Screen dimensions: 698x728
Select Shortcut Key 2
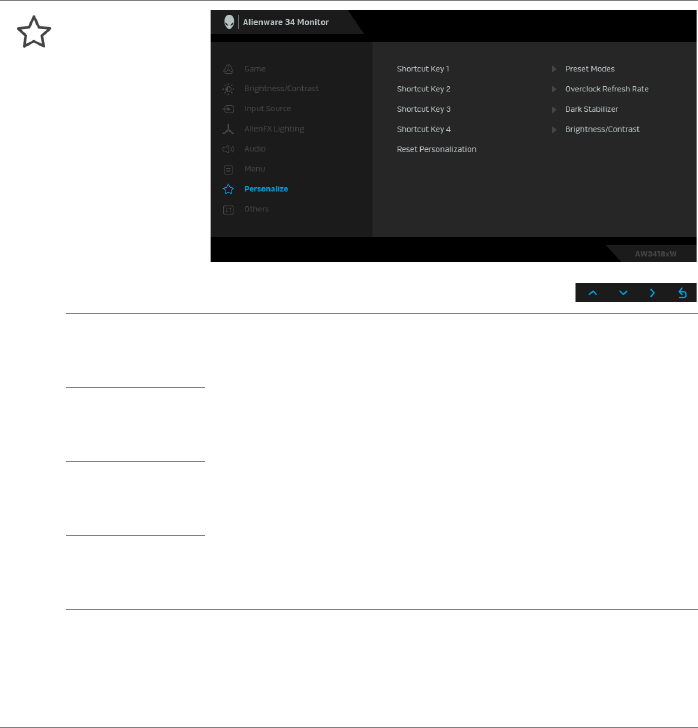(x=424, y=89)
